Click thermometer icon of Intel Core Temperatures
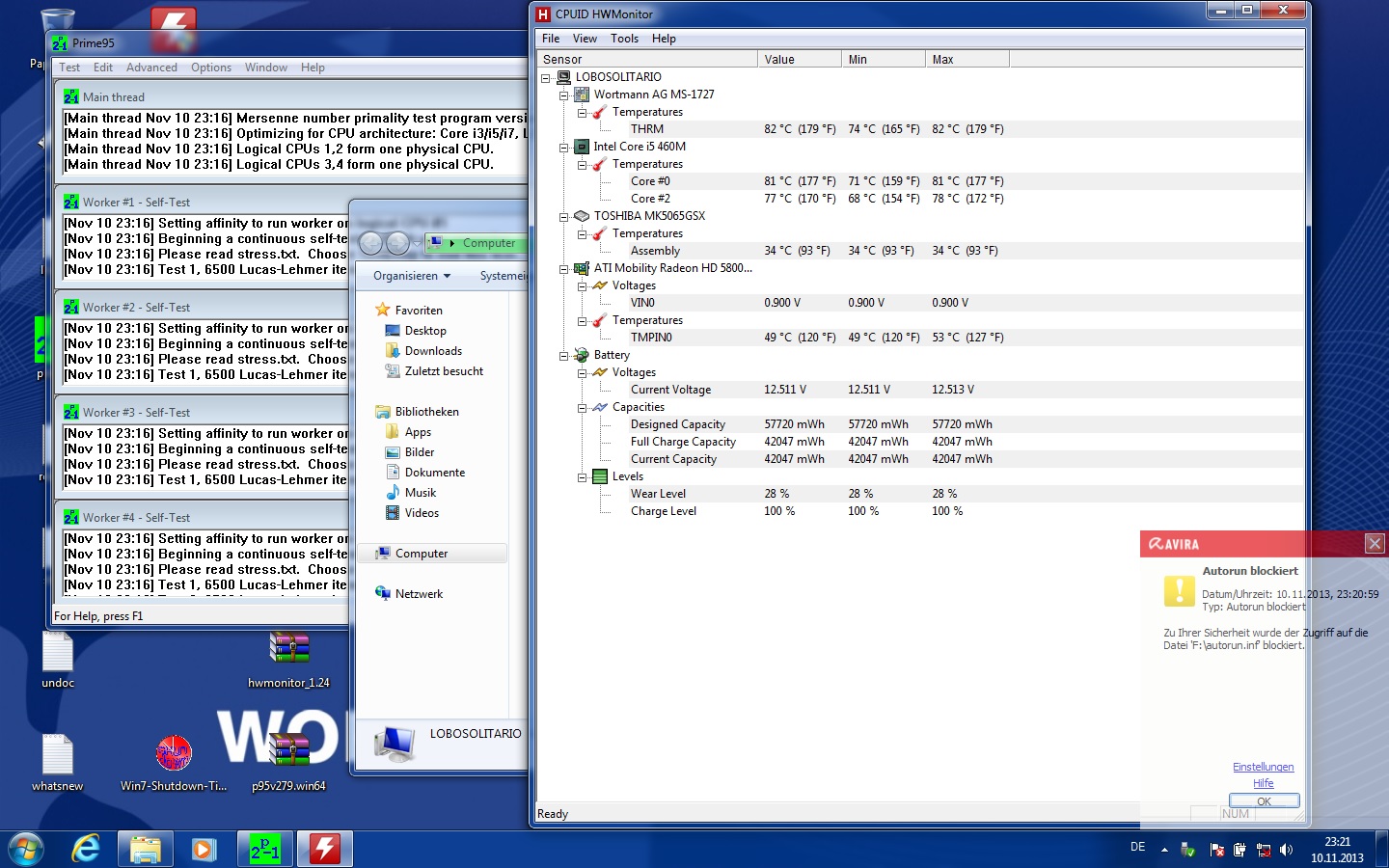The image size is (1389, 868). tap(600, 164)
